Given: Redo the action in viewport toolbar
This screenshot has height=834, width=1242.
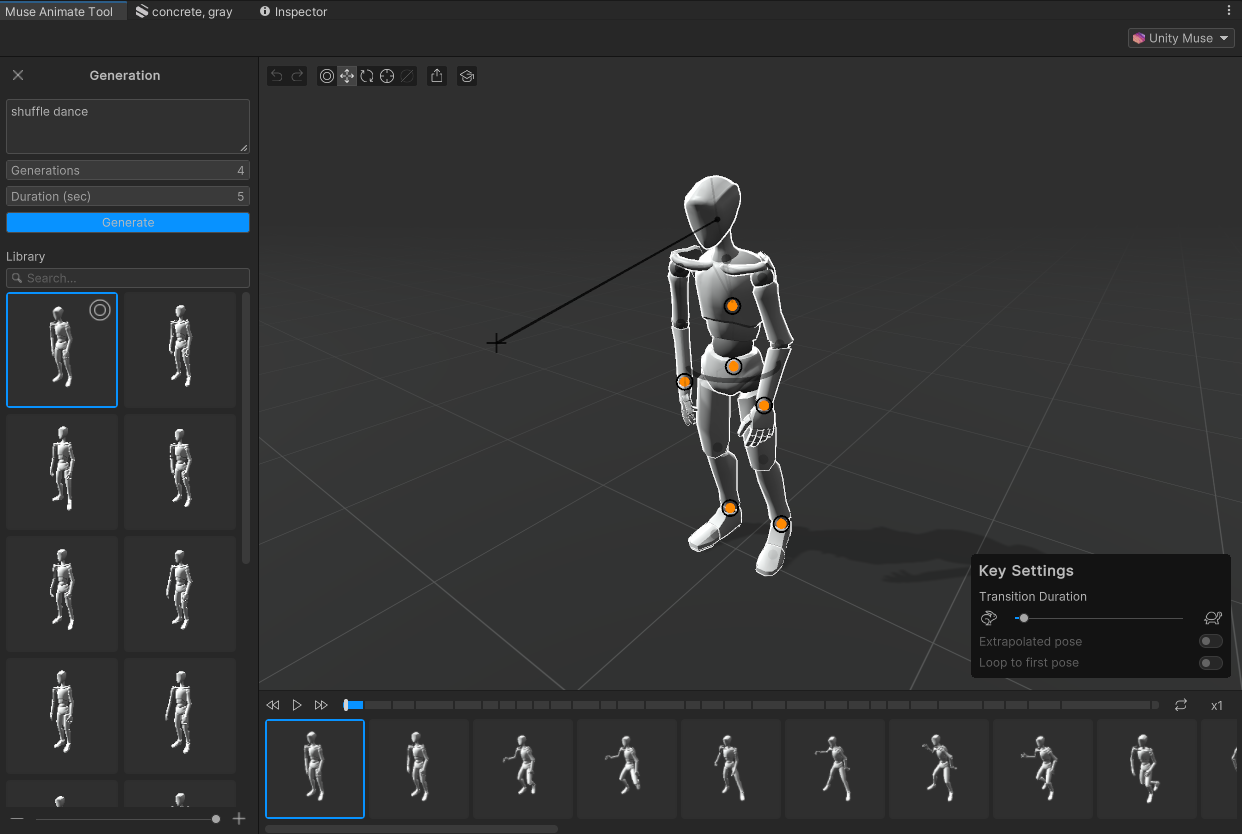Looking at the screenshot, I should click(x=297, y=76).
